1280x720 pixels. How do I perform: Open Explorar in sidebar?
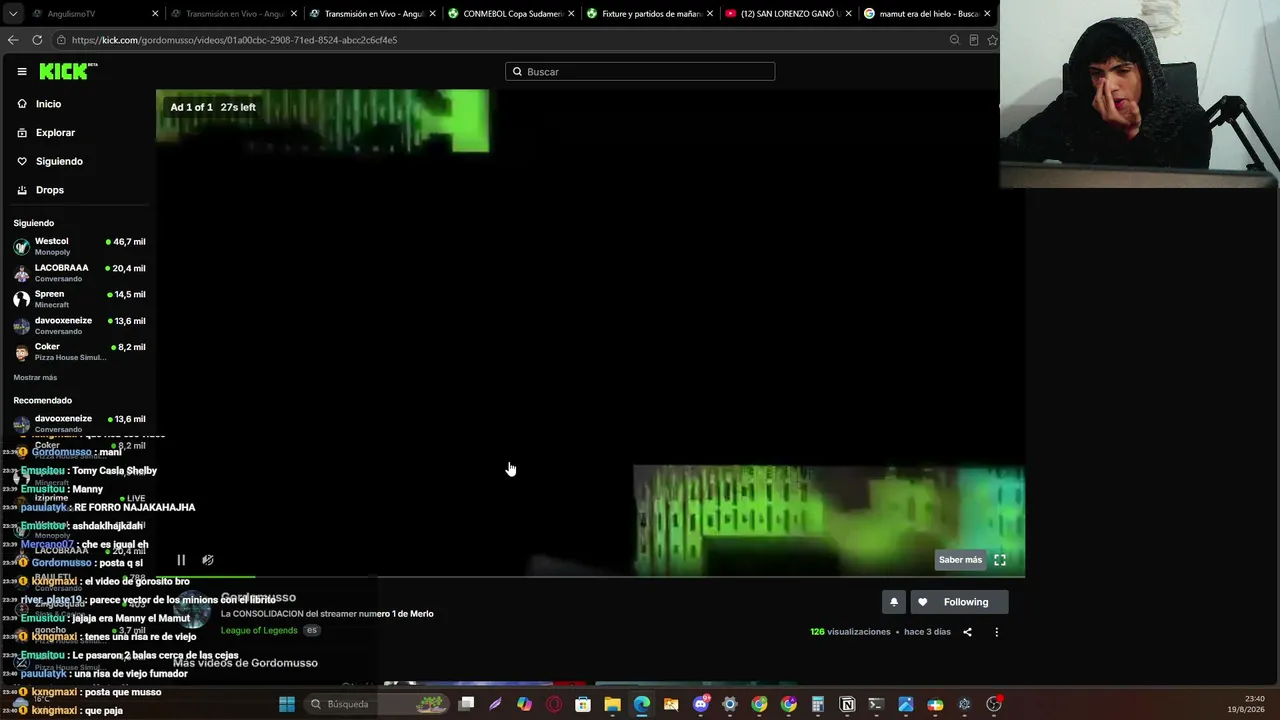[x=55, y=133]
